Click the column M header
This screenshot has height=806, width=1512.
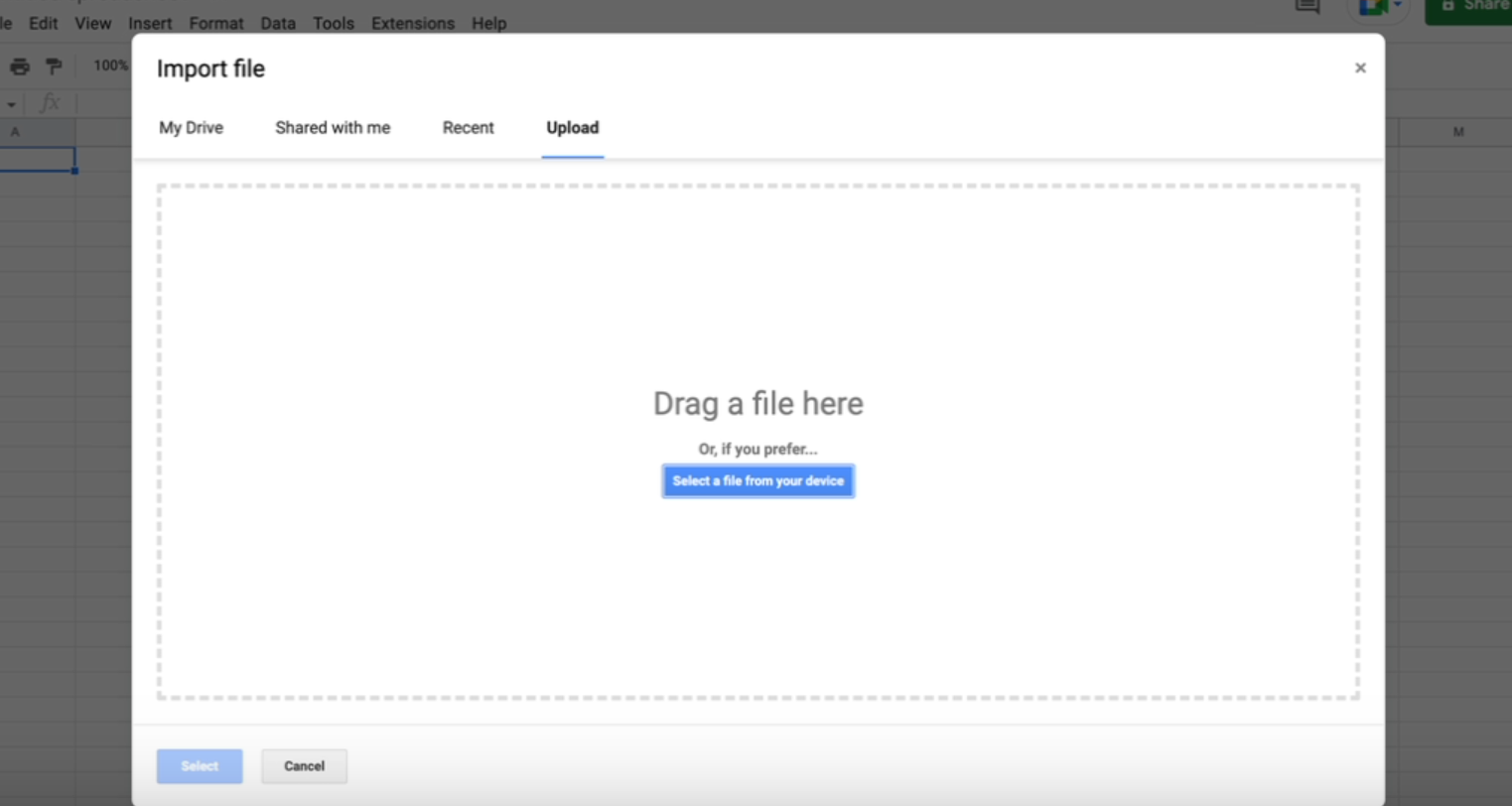point(1457,132)
